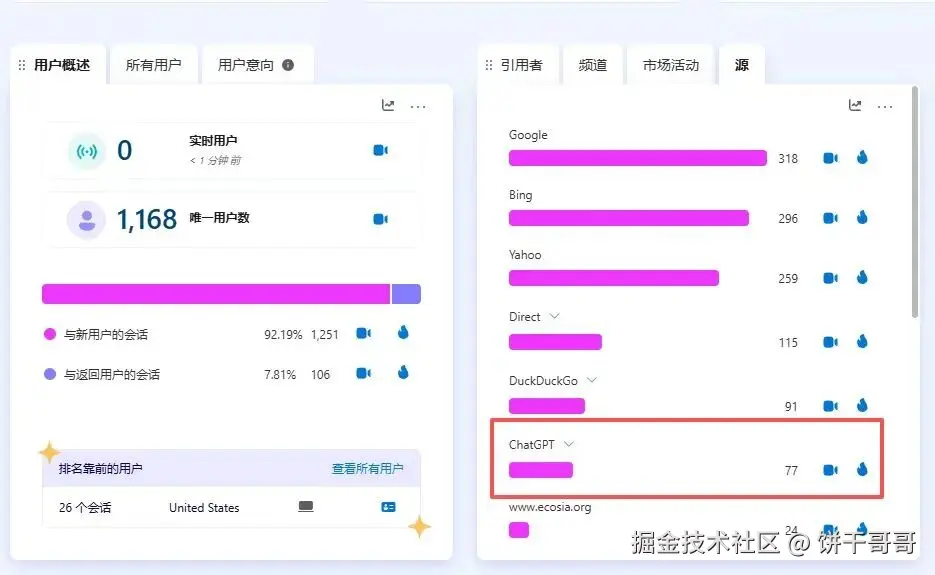View recordings from Direct traffic
935x575 pixels.
pyautogui.click(x=831, y=342)
